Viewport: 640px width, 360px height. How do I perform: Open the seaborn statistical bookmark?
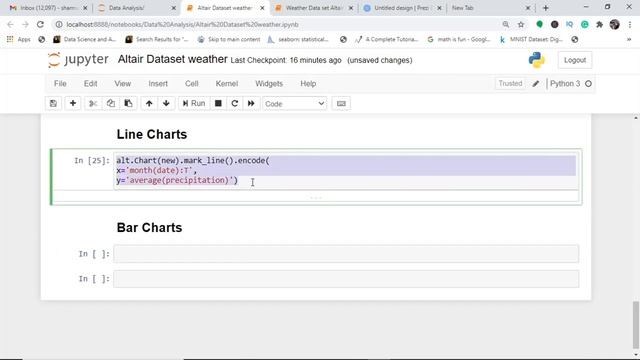coord(298,40)
